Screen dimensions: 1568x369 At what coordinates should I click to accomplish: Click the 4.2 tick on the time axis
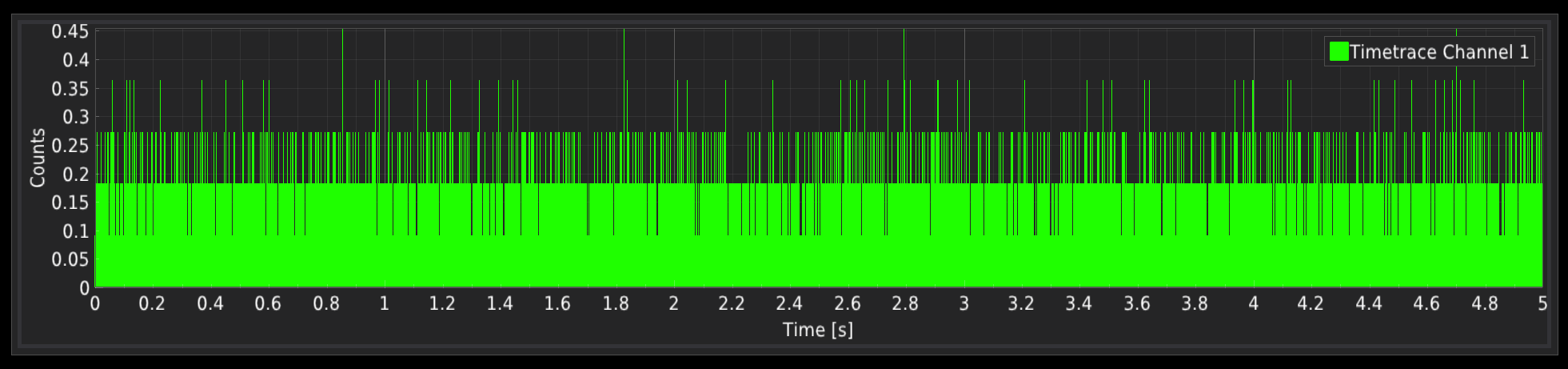point(1310,304)
